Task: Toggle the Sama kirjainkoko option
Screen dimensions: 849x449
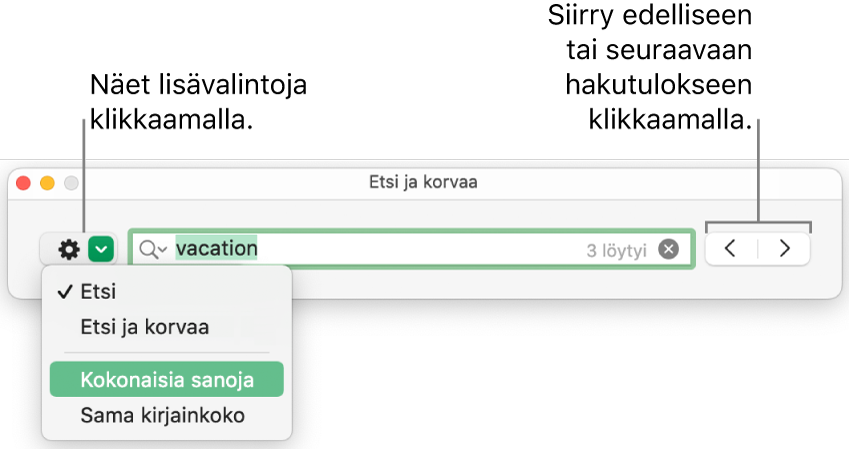Action: [162, 413]
